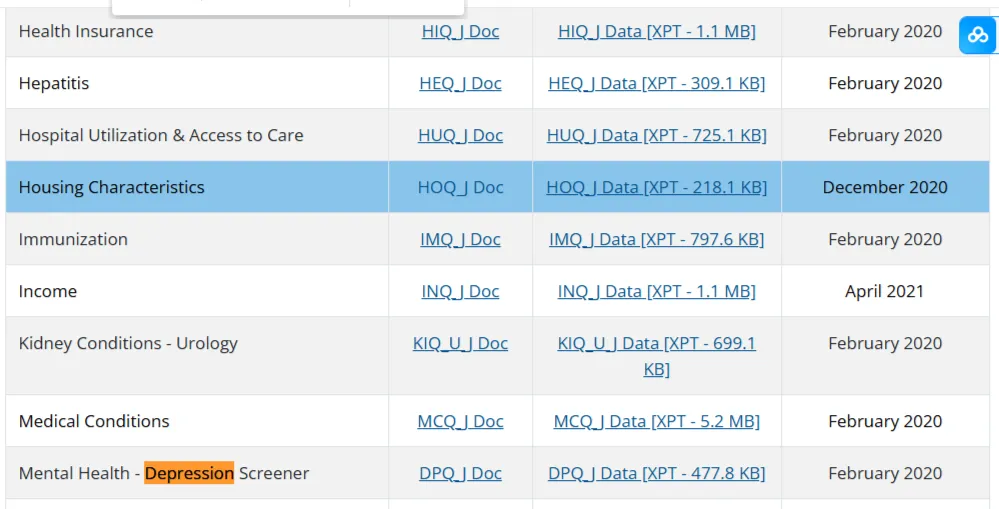Open the HEQ_J Doc link
999x509 pixels.
[x=460, y=83]
